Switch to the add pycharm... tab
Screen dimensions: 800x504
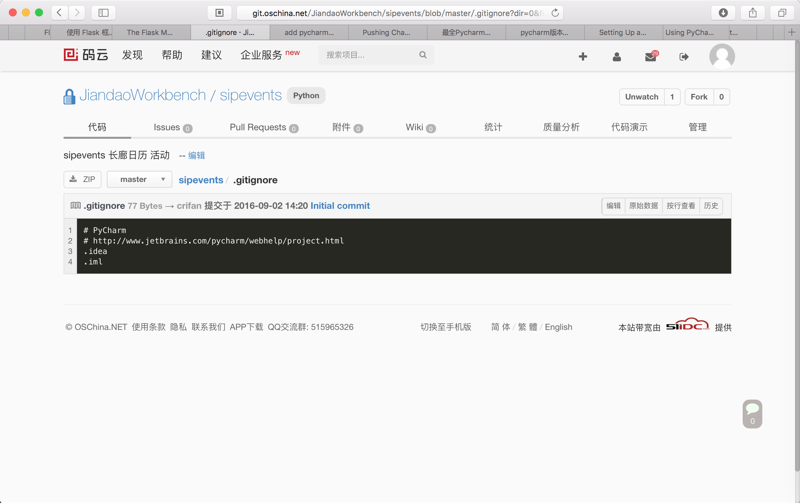coord(309,32)
